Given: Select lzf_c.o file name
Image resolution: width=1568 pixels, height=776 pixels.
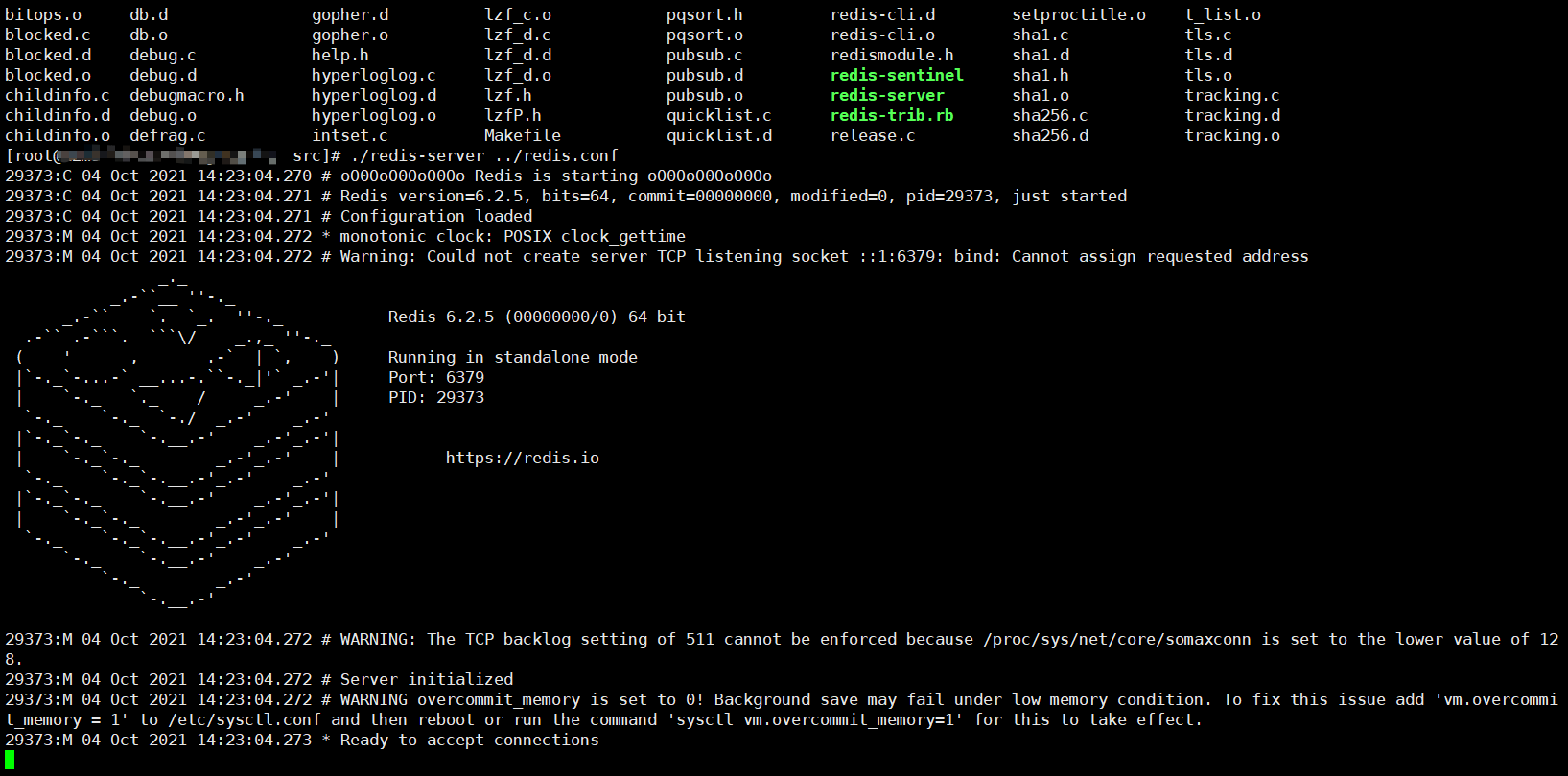Looking at the screenshot, I should tap(518, 14).
